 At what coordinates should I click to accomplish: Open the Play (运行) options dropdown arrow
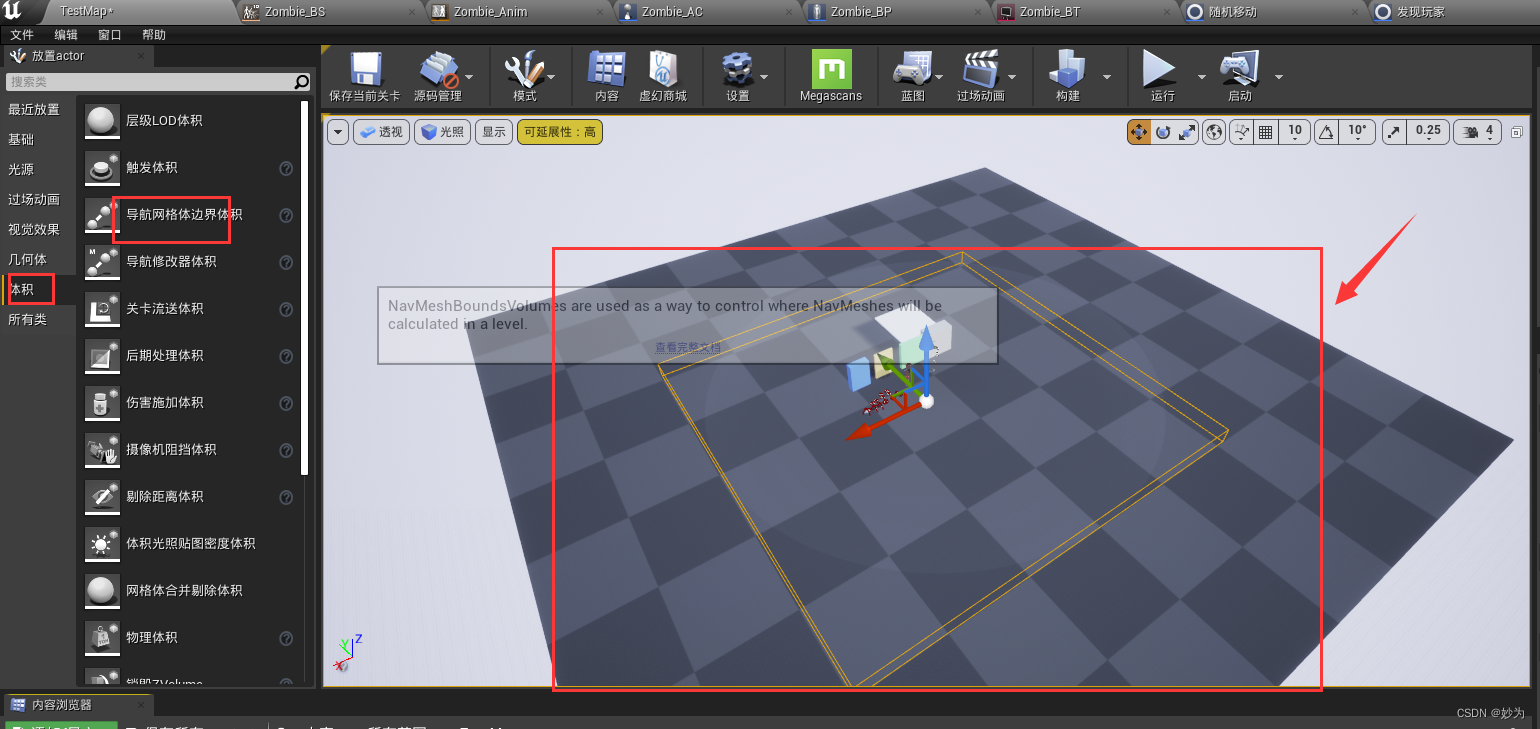click(x=1201, y=76)
